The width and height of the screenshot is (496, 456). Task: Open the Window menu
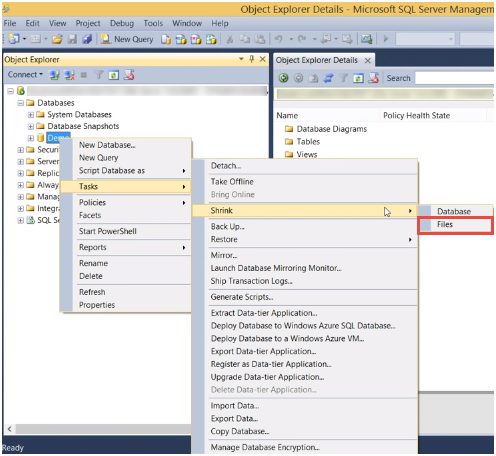(187, 23)
